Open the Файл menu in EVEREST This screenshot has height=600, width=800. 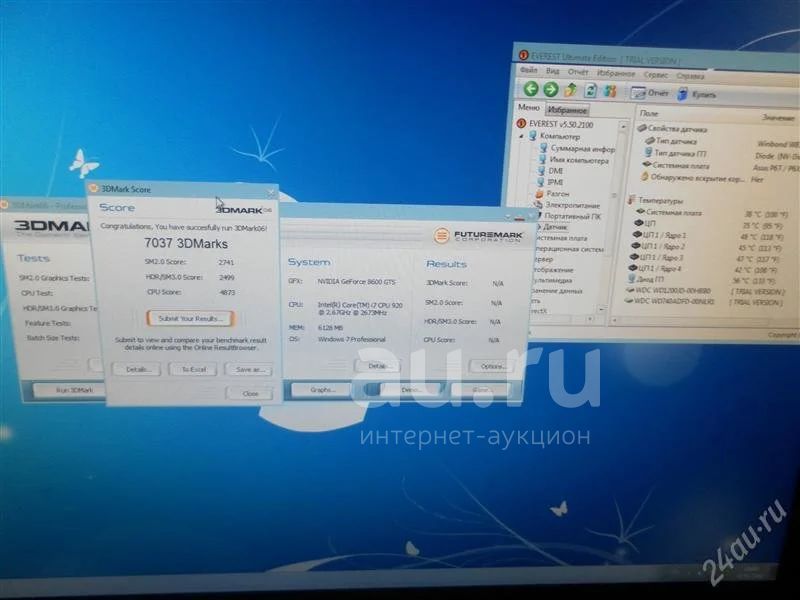point(529,70)
